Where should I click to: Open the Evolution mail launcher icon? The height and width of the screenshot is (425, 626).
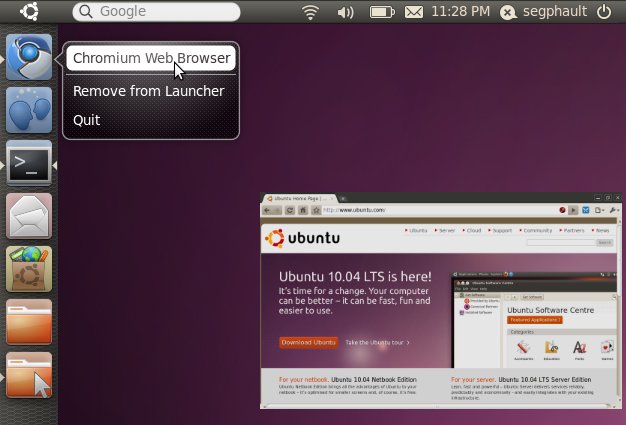[29, 216]
